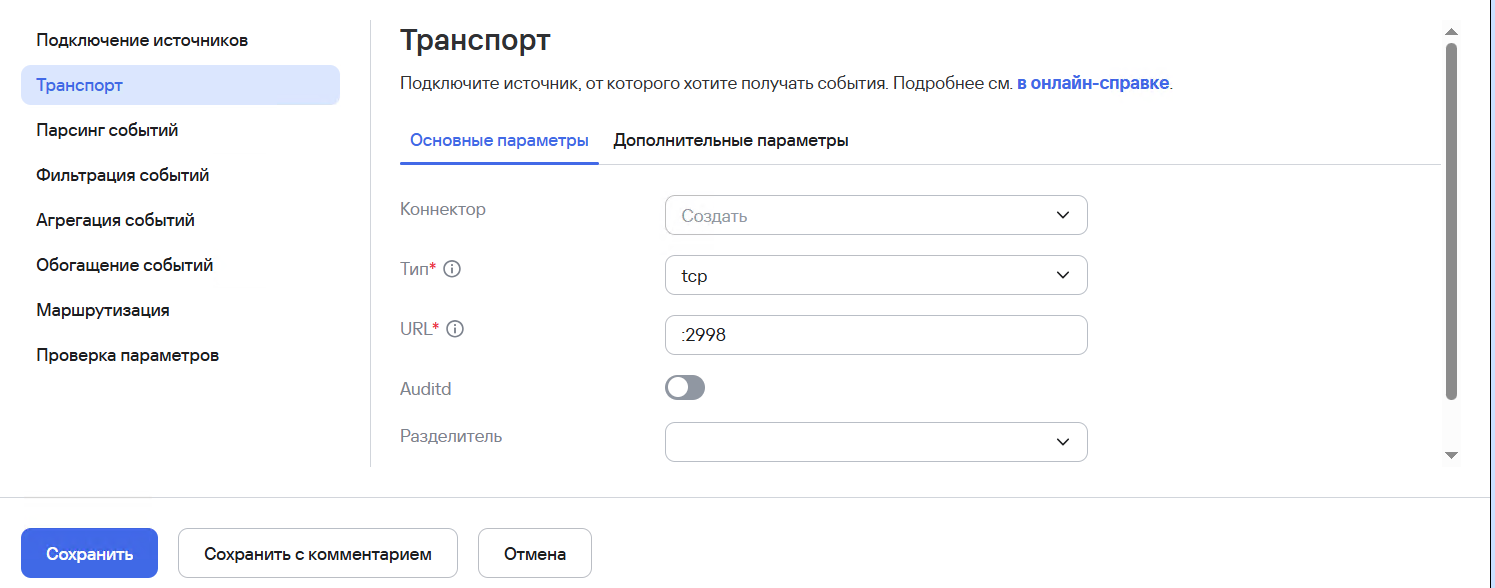Open the Коннектор dropdown

click(876, 215)
